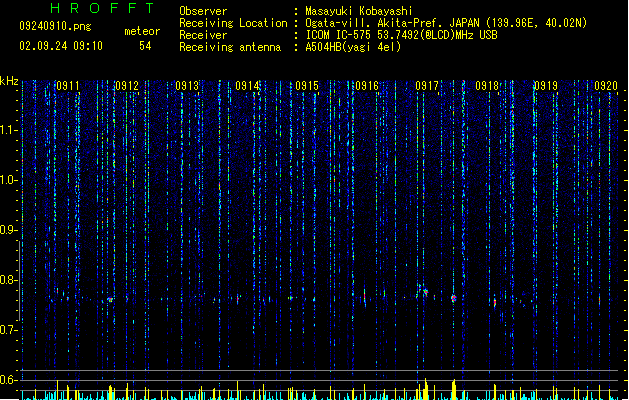This screenshot has height=400, width=629.
Task: Select the filename 09240910.png
Action: coord(55,26)
